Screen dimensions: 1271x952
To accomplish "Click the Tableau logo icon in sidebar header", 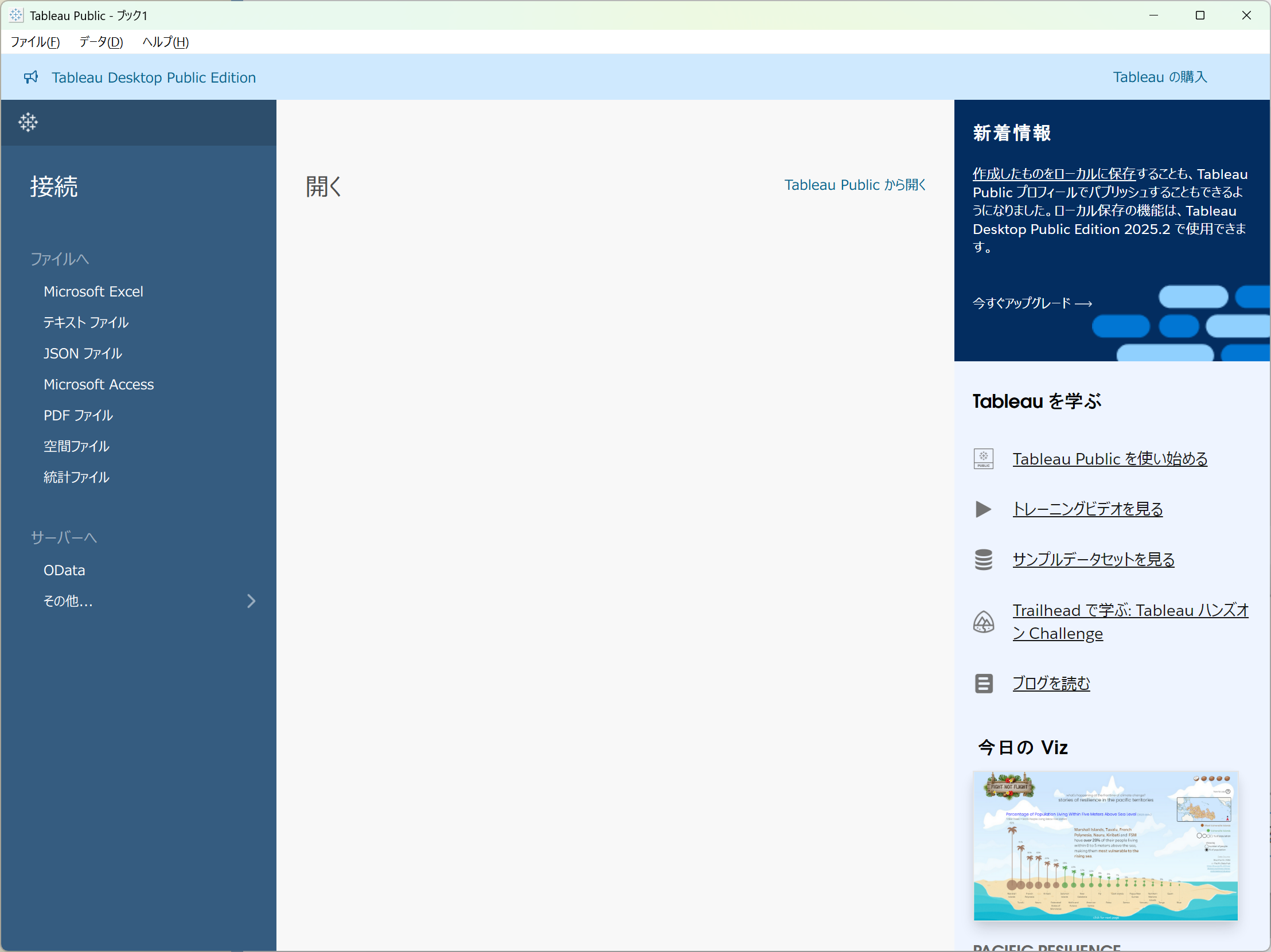I will [28, 122].
